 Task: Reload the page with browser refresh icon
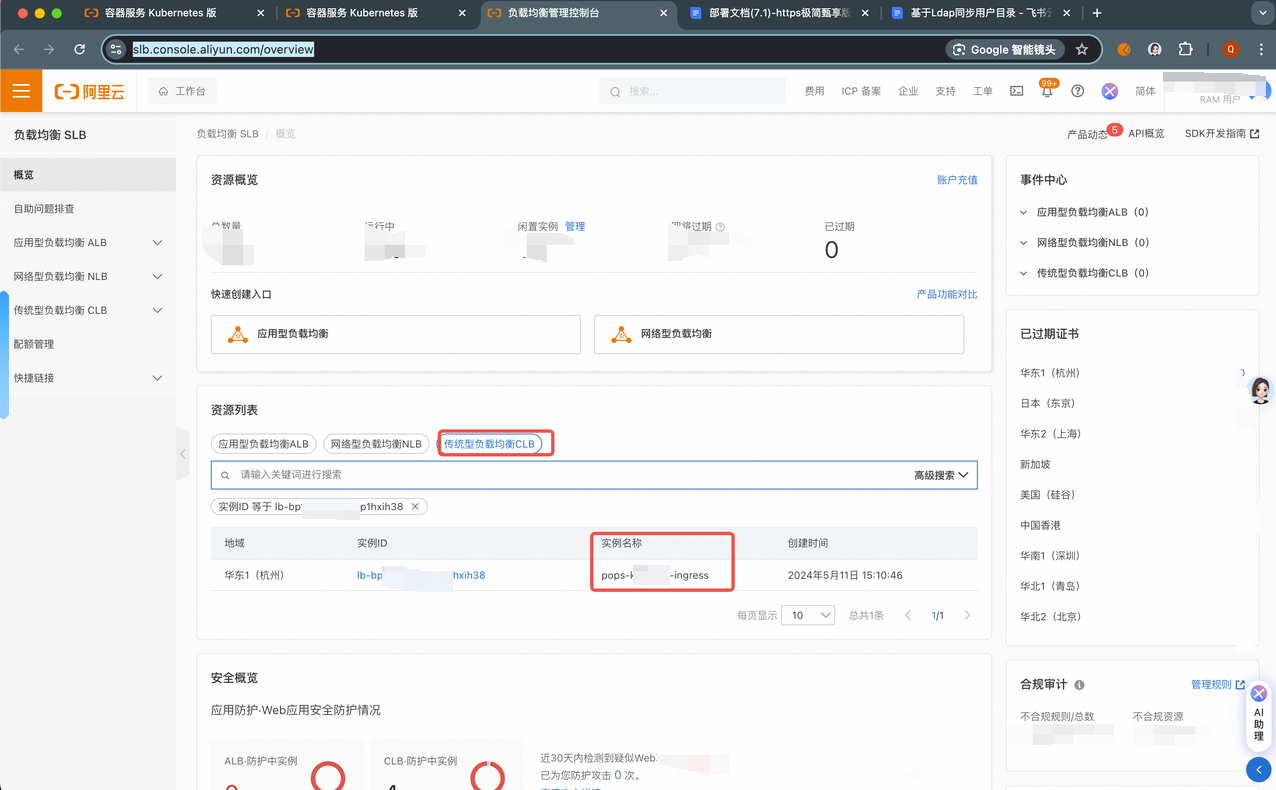[x=80, y=49]
